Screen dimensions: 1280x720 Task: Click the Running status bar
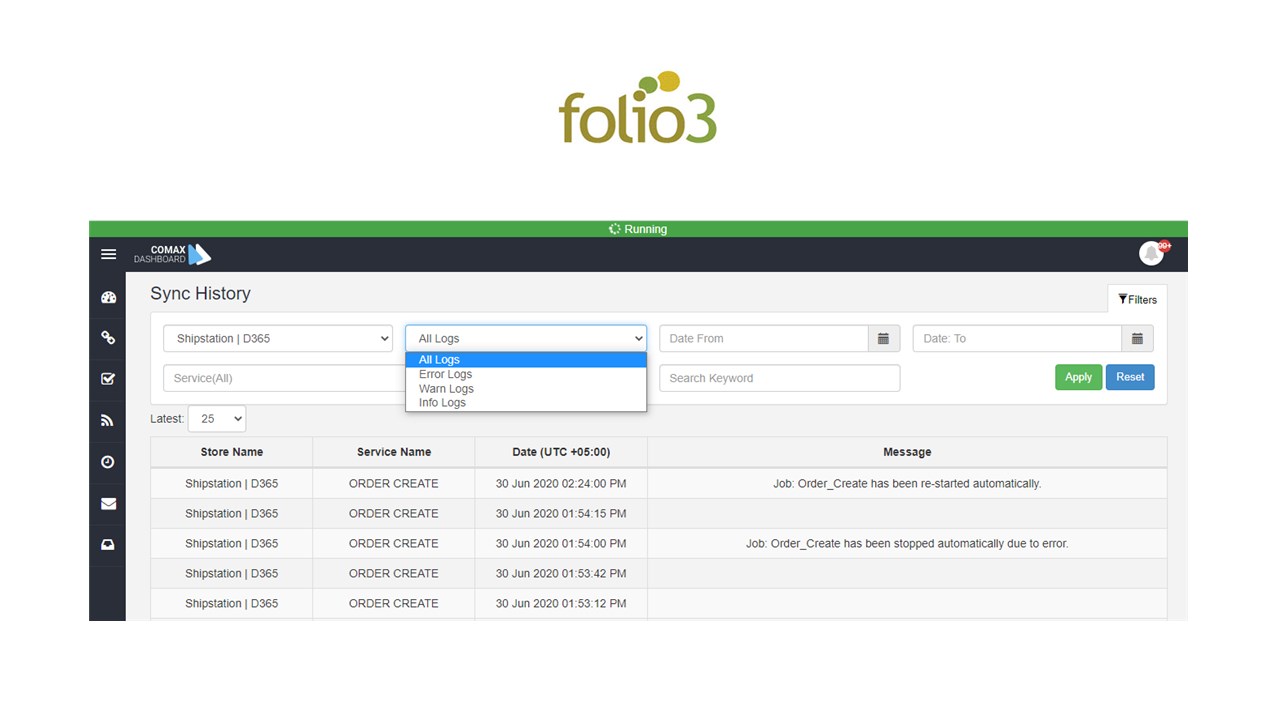point(638,229)
